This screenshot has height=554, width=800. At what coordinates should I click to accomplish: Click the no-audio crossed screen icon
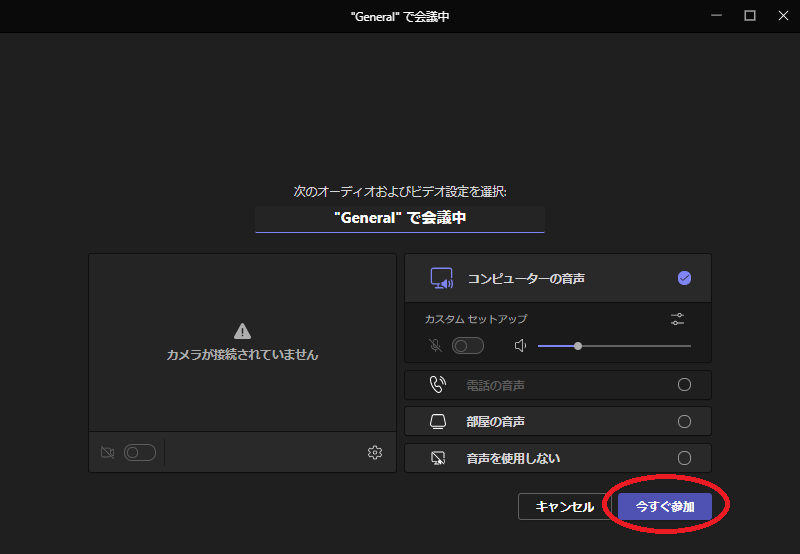[438, 458]
